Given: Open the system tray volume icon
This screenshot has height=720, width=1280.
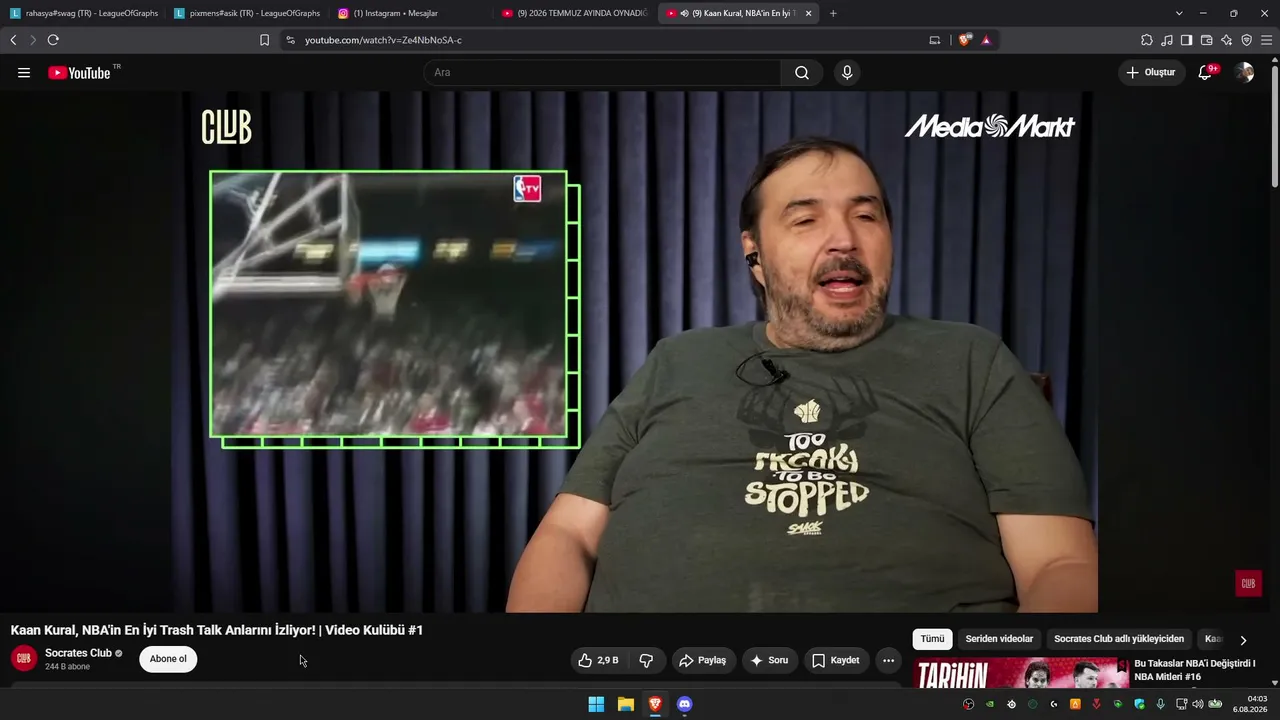Looking at the screenshot, I should (x=1198, y=704).
